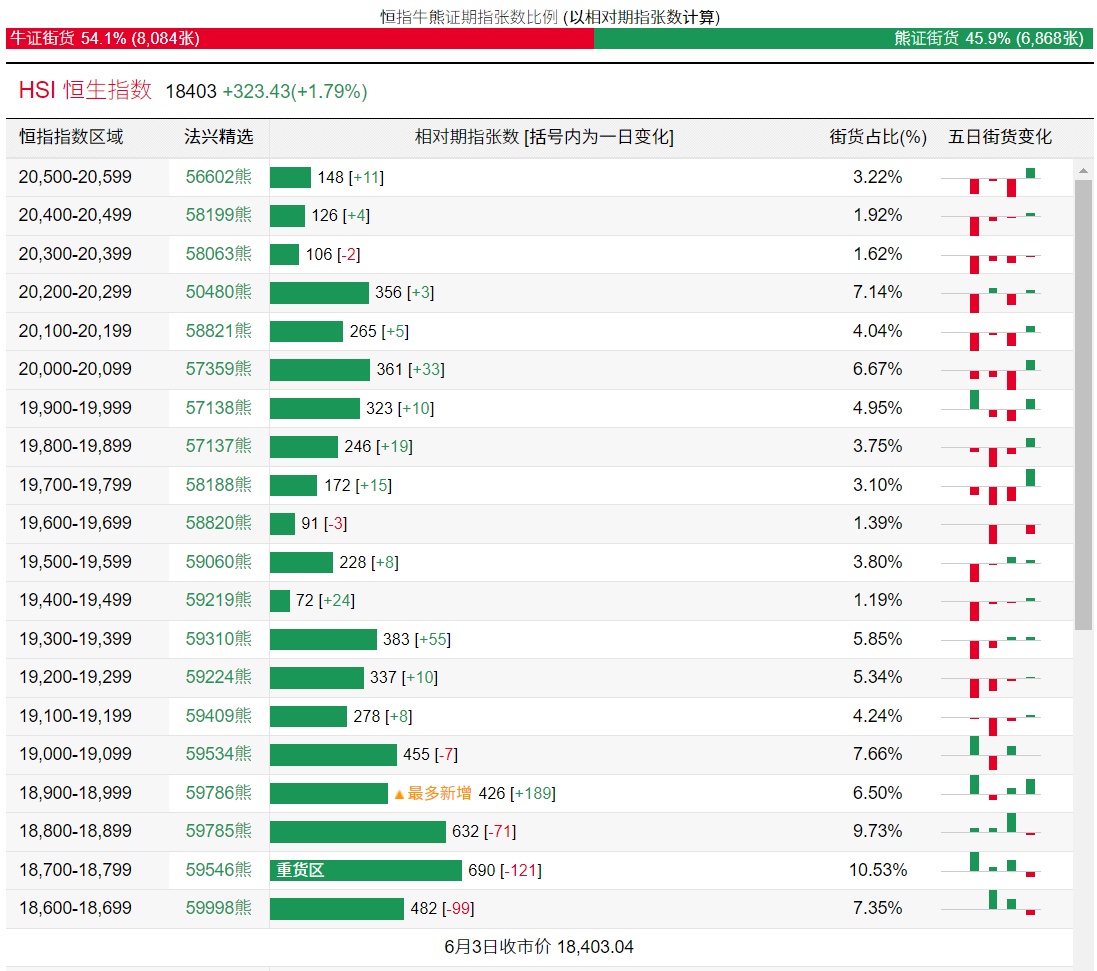Click the vertical scrollbar thumb
This screenshot has height=971, width=1097.
pyautogui.click(x=1083, y=400)
